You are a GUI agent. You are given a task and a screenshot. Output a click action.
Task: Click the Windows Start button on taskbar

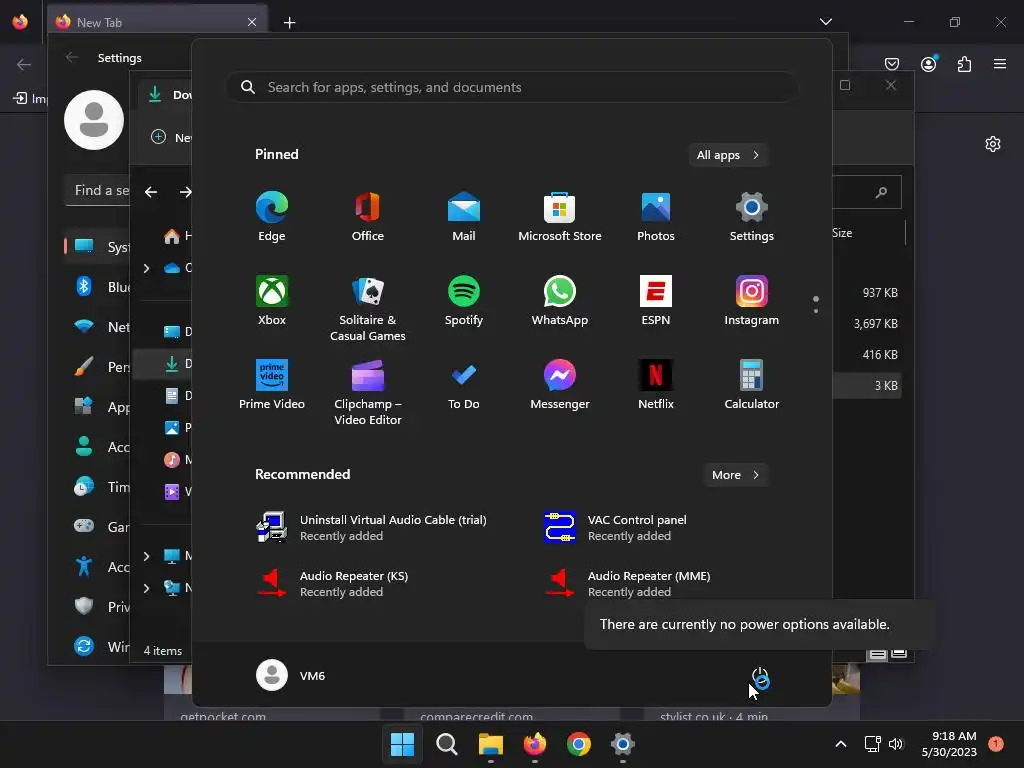click(402, 744)
